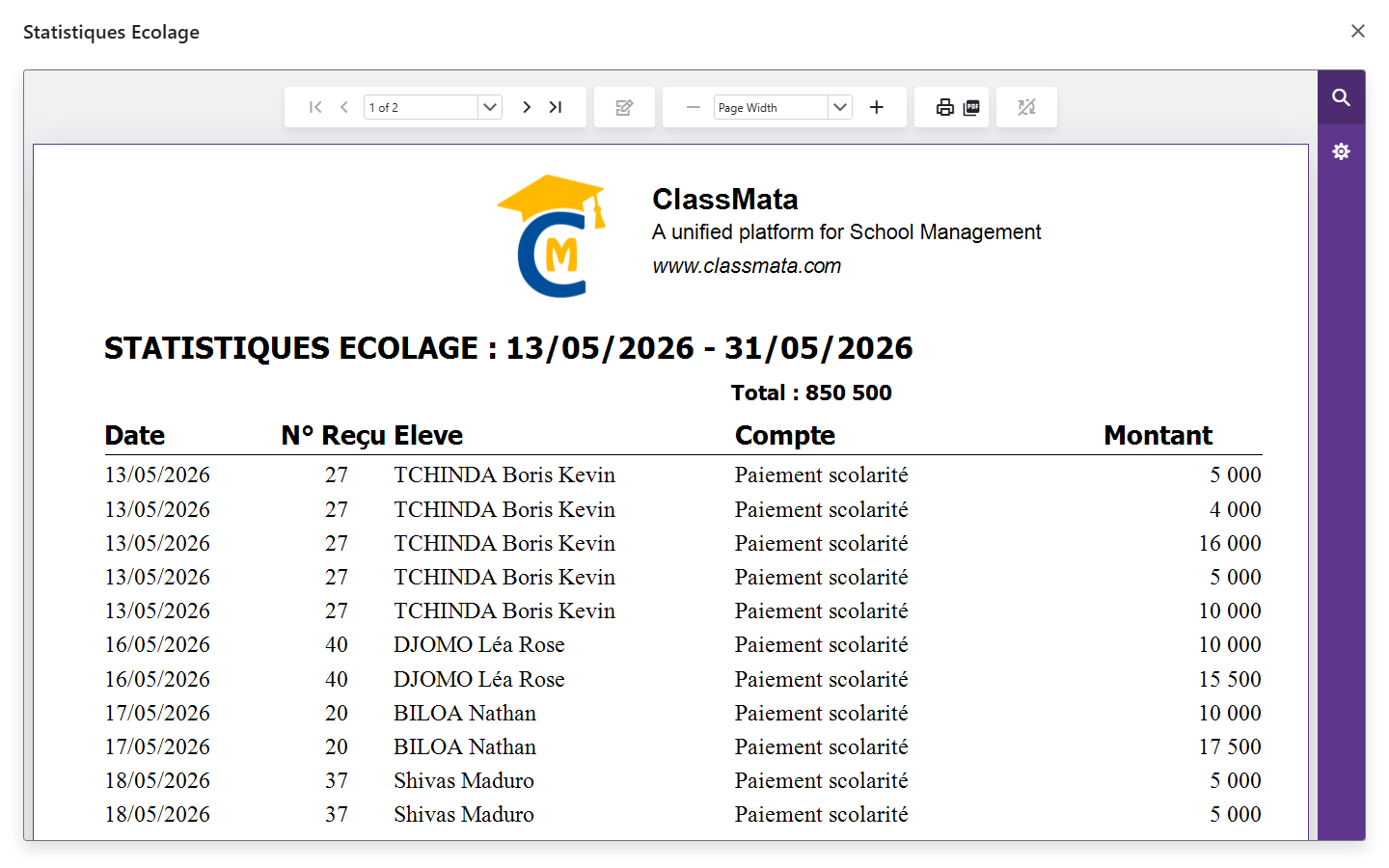The image size is (1389, 868).
Task: Open the search panel with the magnifier icon
Action: (x=1341, y=97)
